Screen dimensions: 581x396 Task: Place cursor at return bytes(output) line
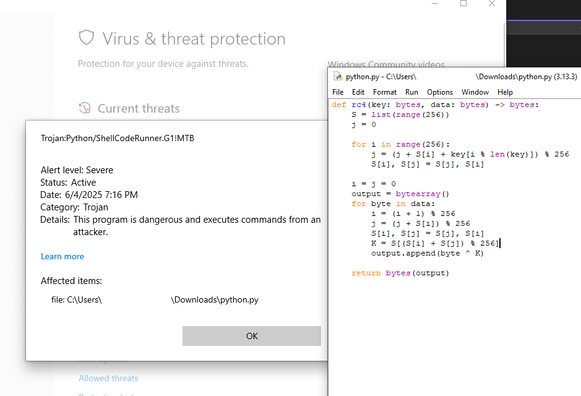click(x=400, y=273)
